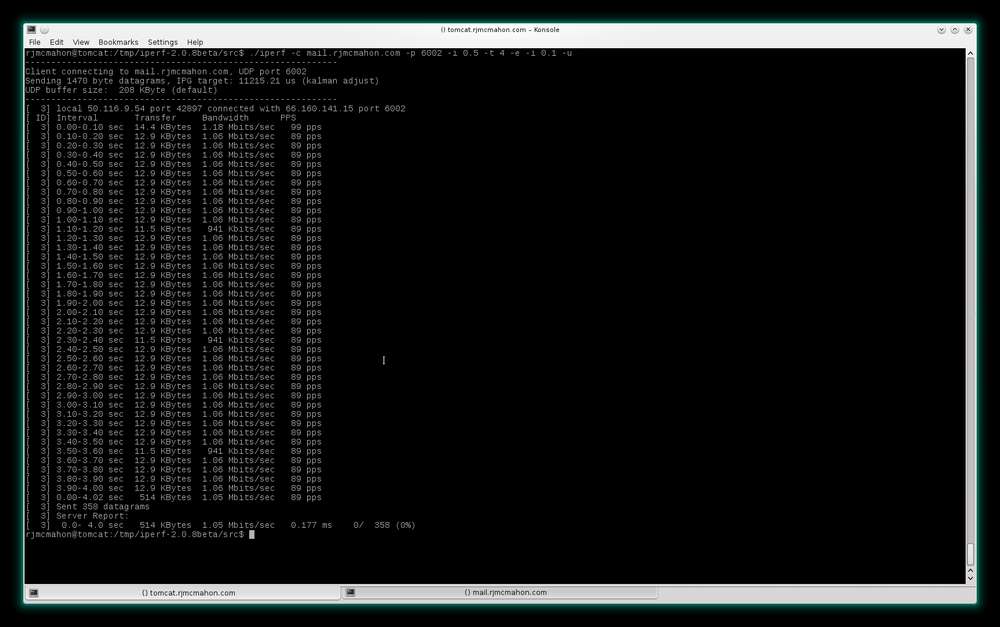Click the '1.50-1.60 sec' row
1000x627 pixels.
173,266
